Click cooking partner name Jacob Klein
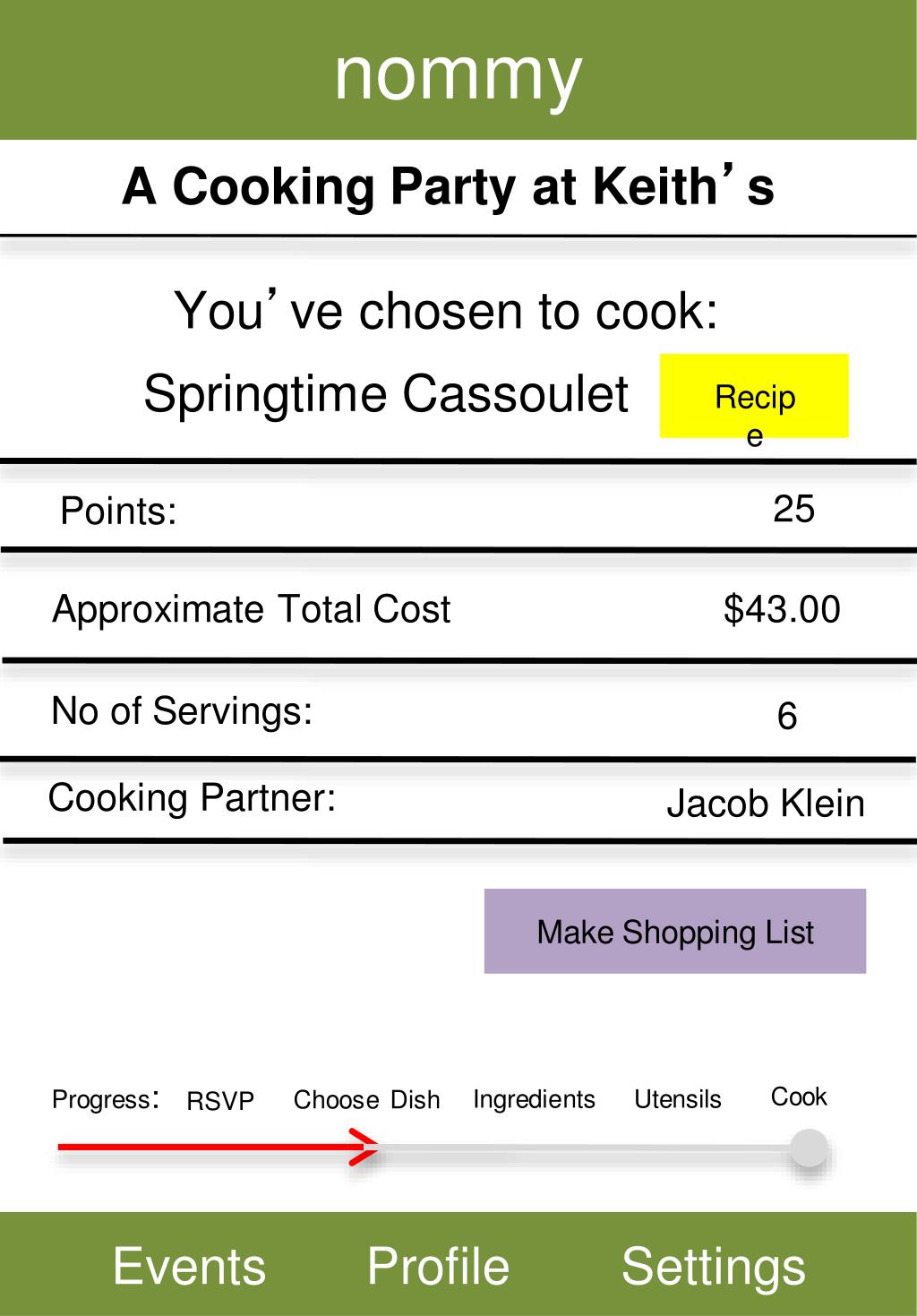Screen dimensions: 917x1316 pyautogui.click(x=765, y=804)
